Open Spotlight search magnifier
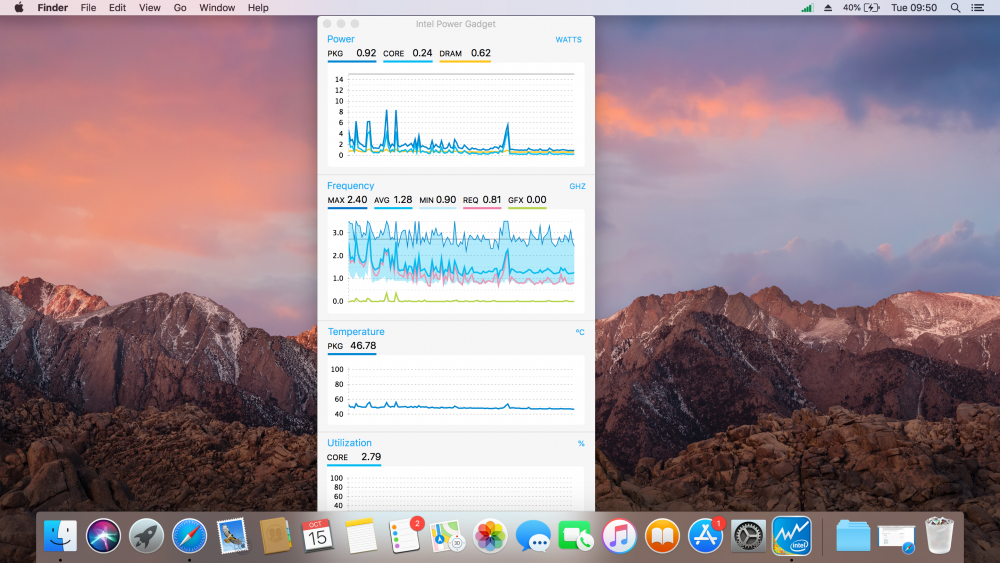This screenshot has width=1000, height=563. pyautogui.click(x=955, y=8)
